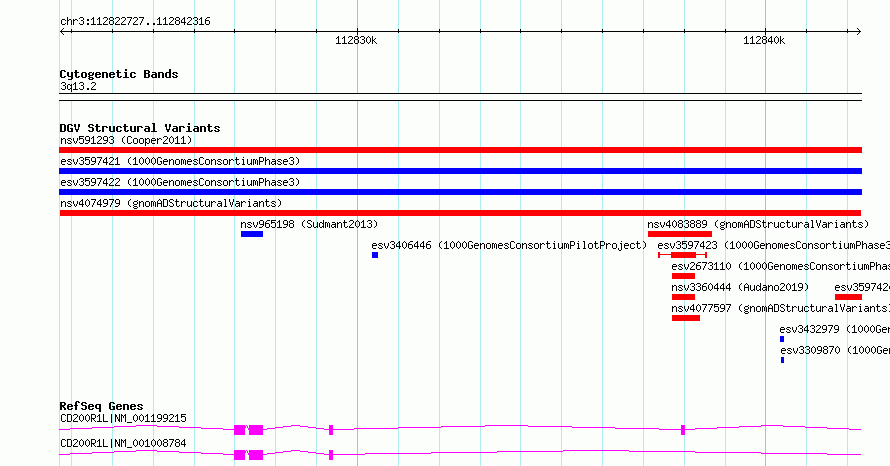Open esv3406446 (1000GenomesConsortiumPilotProject) label
This screenshot has height=466, width=890.
coord(509,245)
